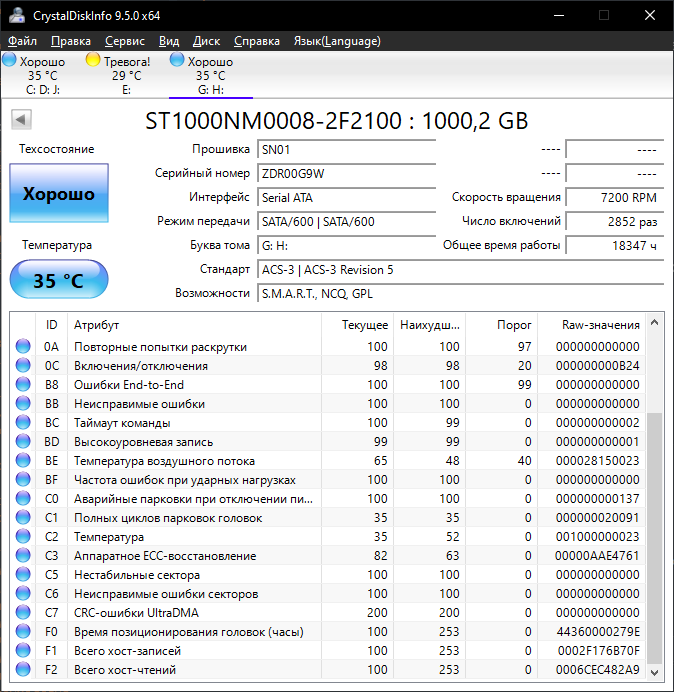Click status orb of attribute C7 row
Viewport: 674px width, 692px height.
click(23, 612)
